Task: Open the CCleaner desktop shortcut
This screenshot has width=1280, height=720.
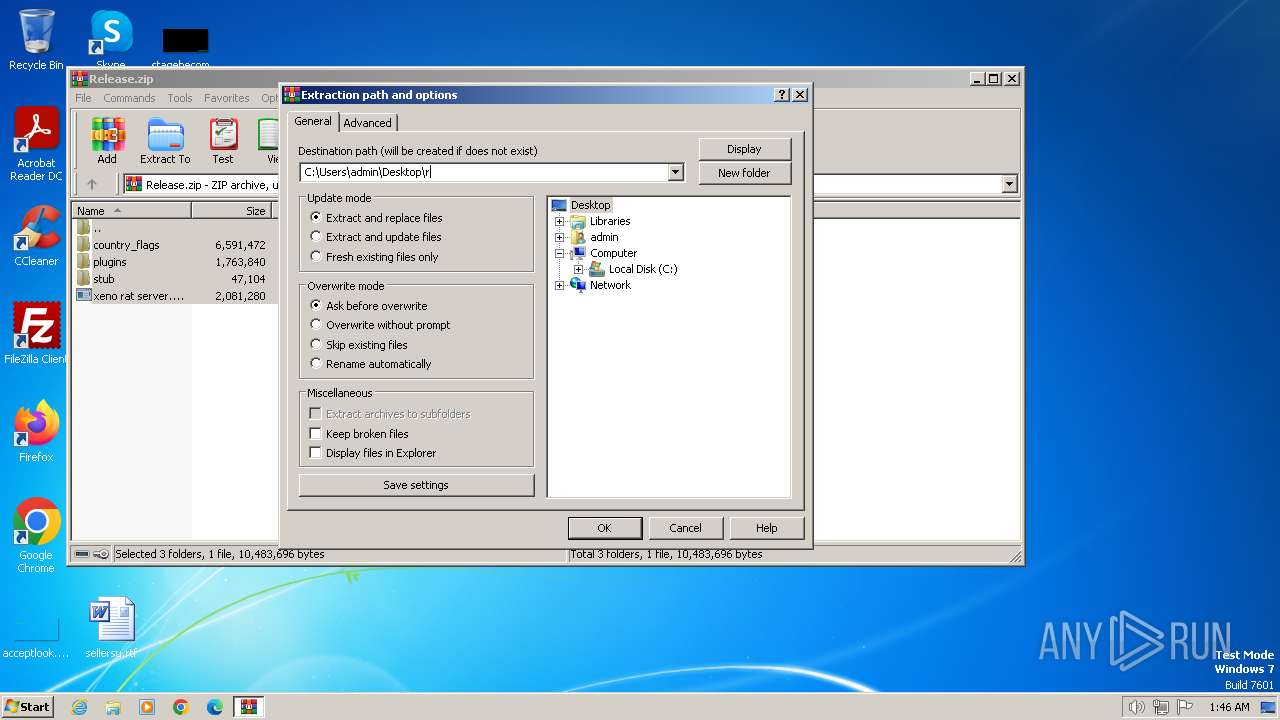Action: pyautogui.click(x=36, y=237)
